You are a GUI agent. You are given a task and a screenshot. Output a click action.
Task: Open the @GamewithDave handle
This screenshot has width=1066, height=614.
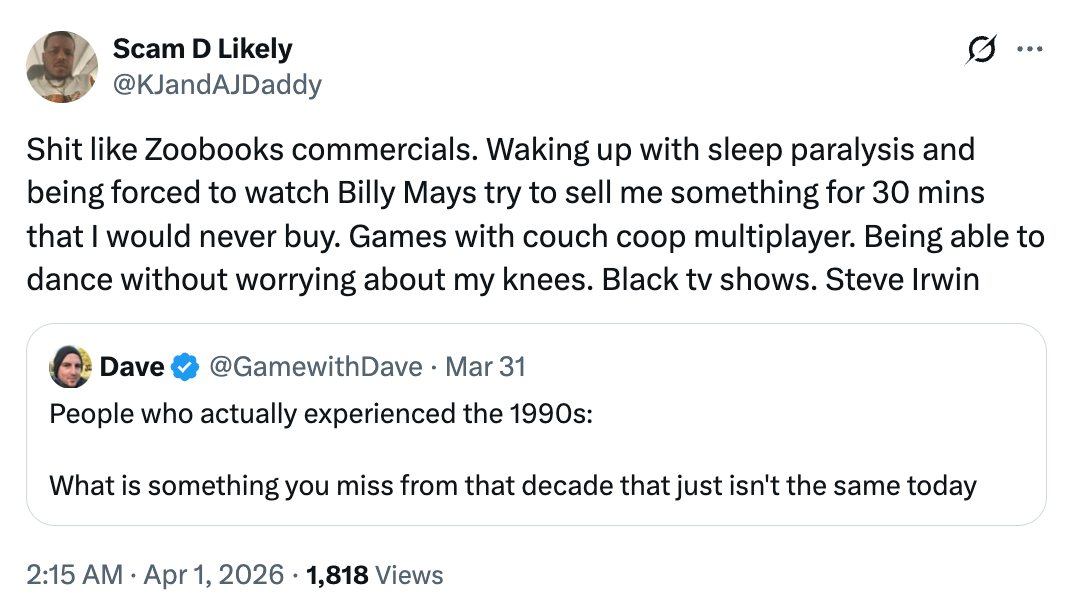315,367
